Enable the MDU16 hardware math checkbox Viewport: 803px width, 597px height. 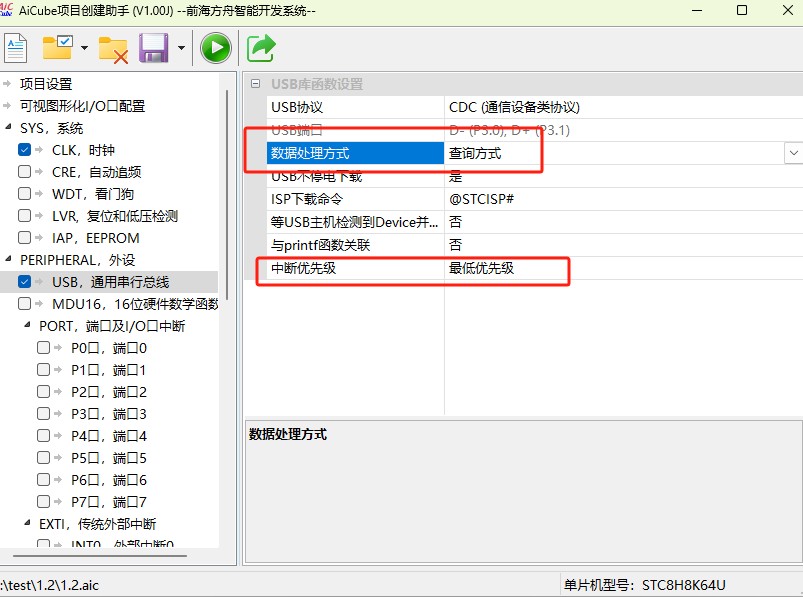coord(24,304)
